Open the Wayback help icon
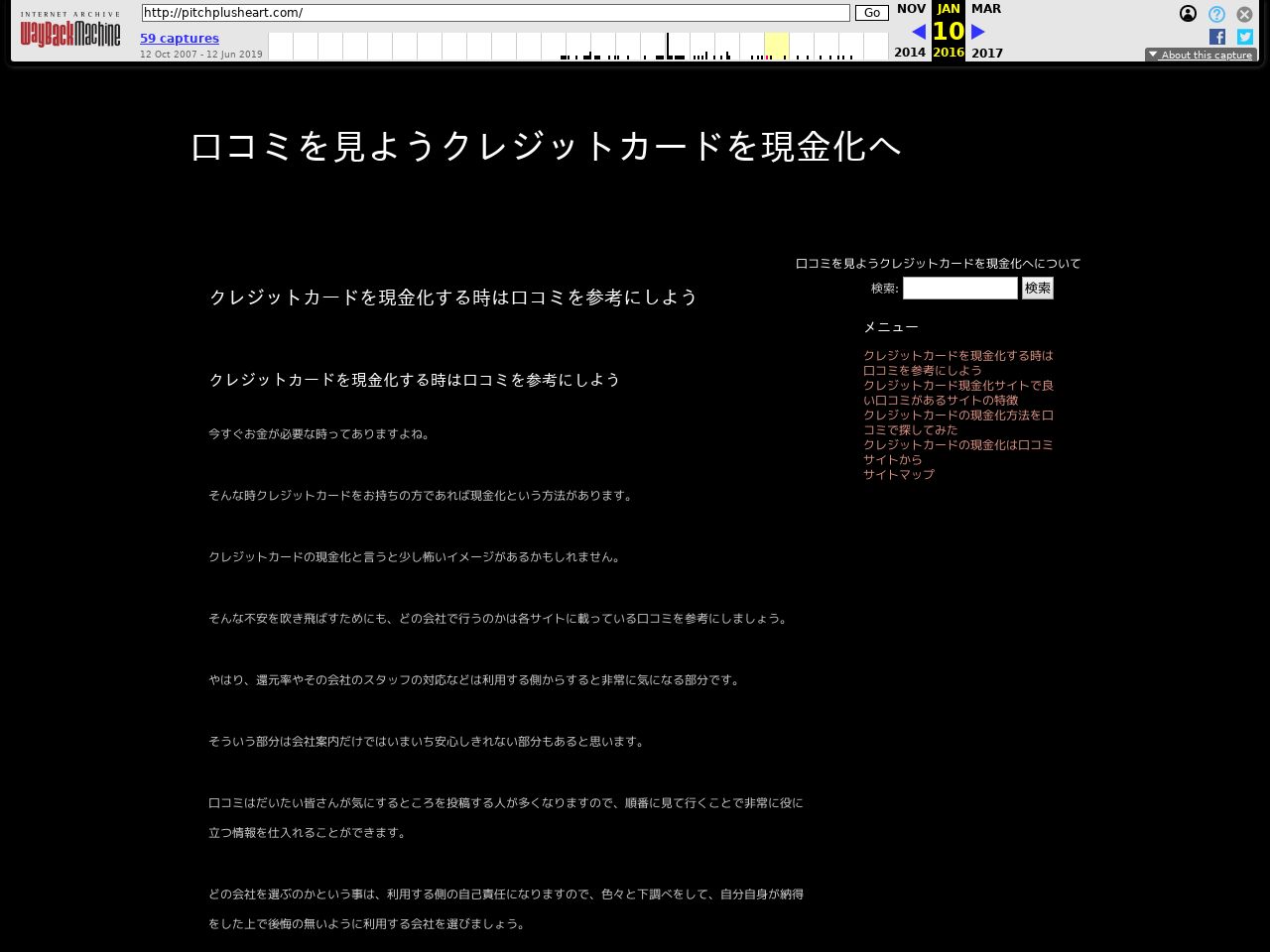The width and height of the screenshot is (1270, 952). 1216,14
